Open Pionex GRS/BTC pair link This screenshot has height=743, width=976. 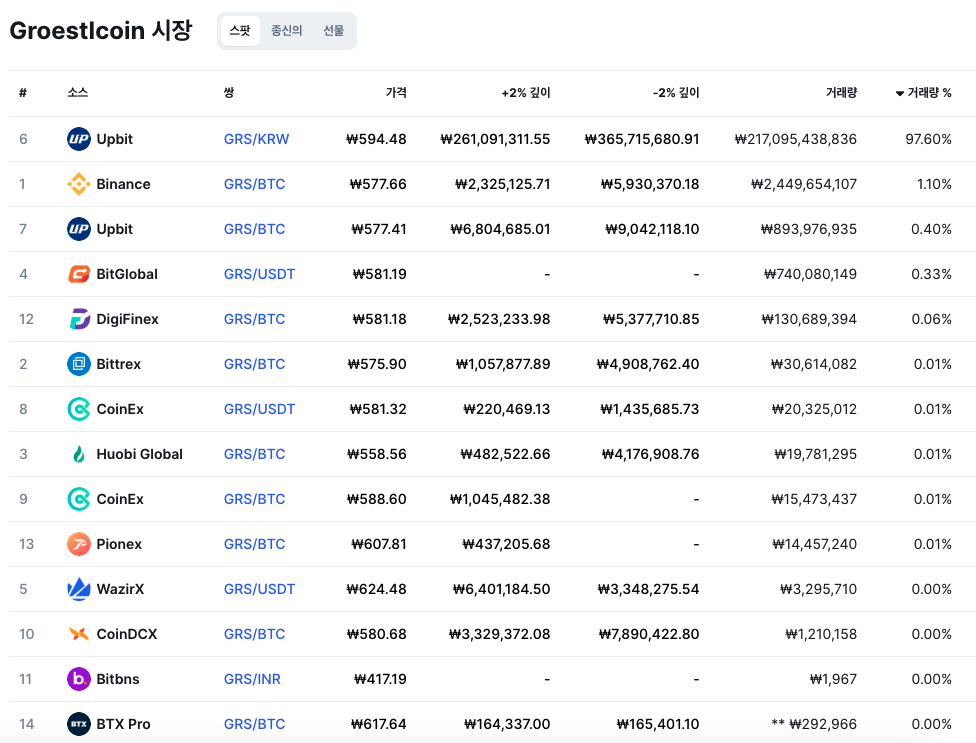point(255,544)
